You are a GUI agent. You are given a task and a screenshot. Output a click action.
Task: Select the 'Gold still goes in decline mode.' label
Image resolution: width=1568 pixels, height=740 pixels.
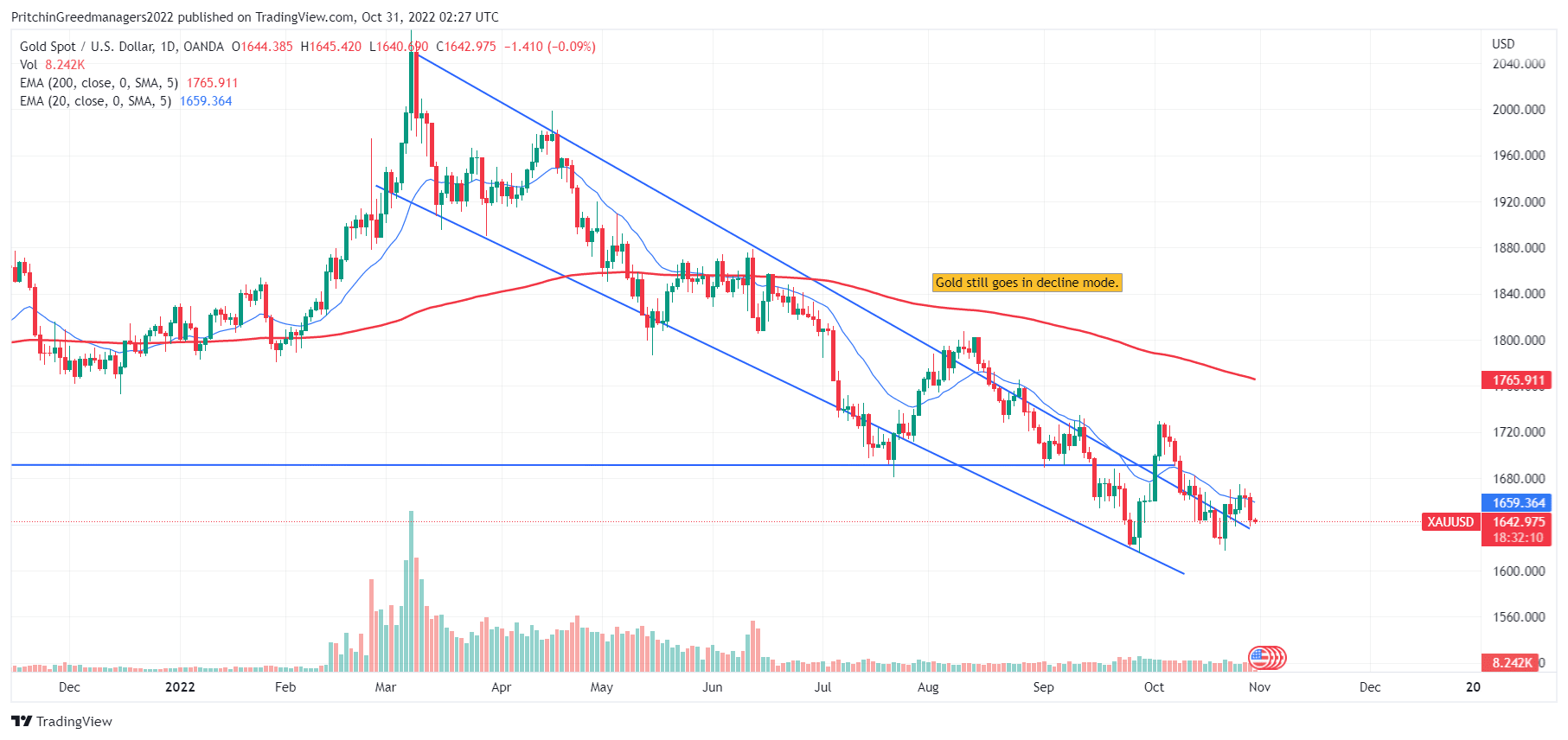[1027, 283]
